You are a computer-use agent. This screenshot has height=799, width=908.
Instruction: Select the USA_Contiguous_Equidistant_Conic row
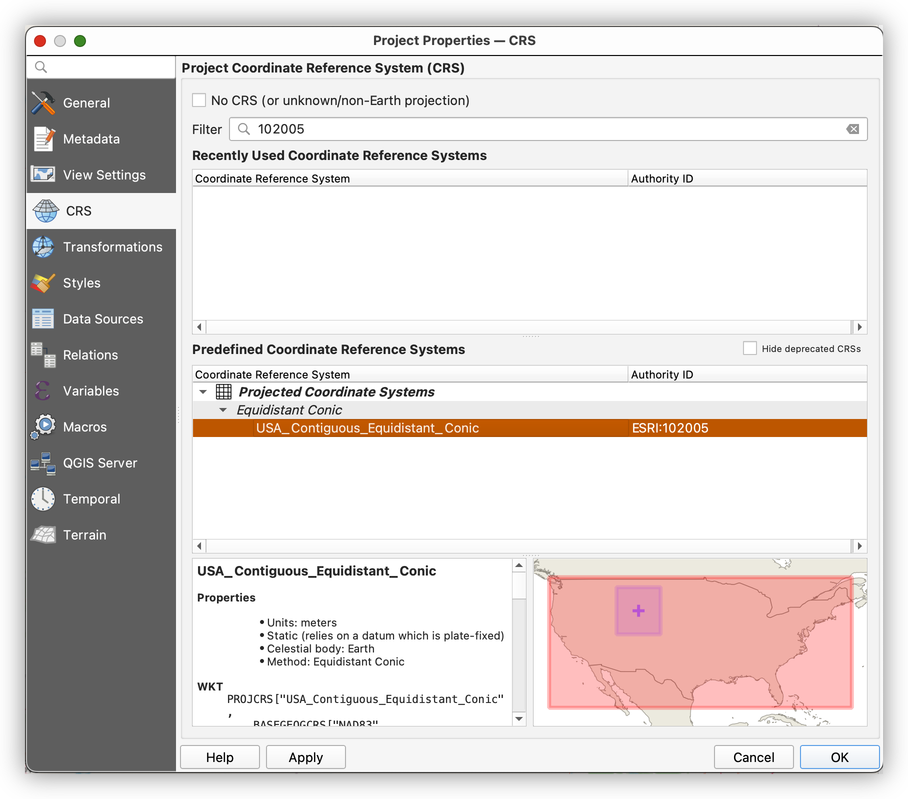(367, 428)
